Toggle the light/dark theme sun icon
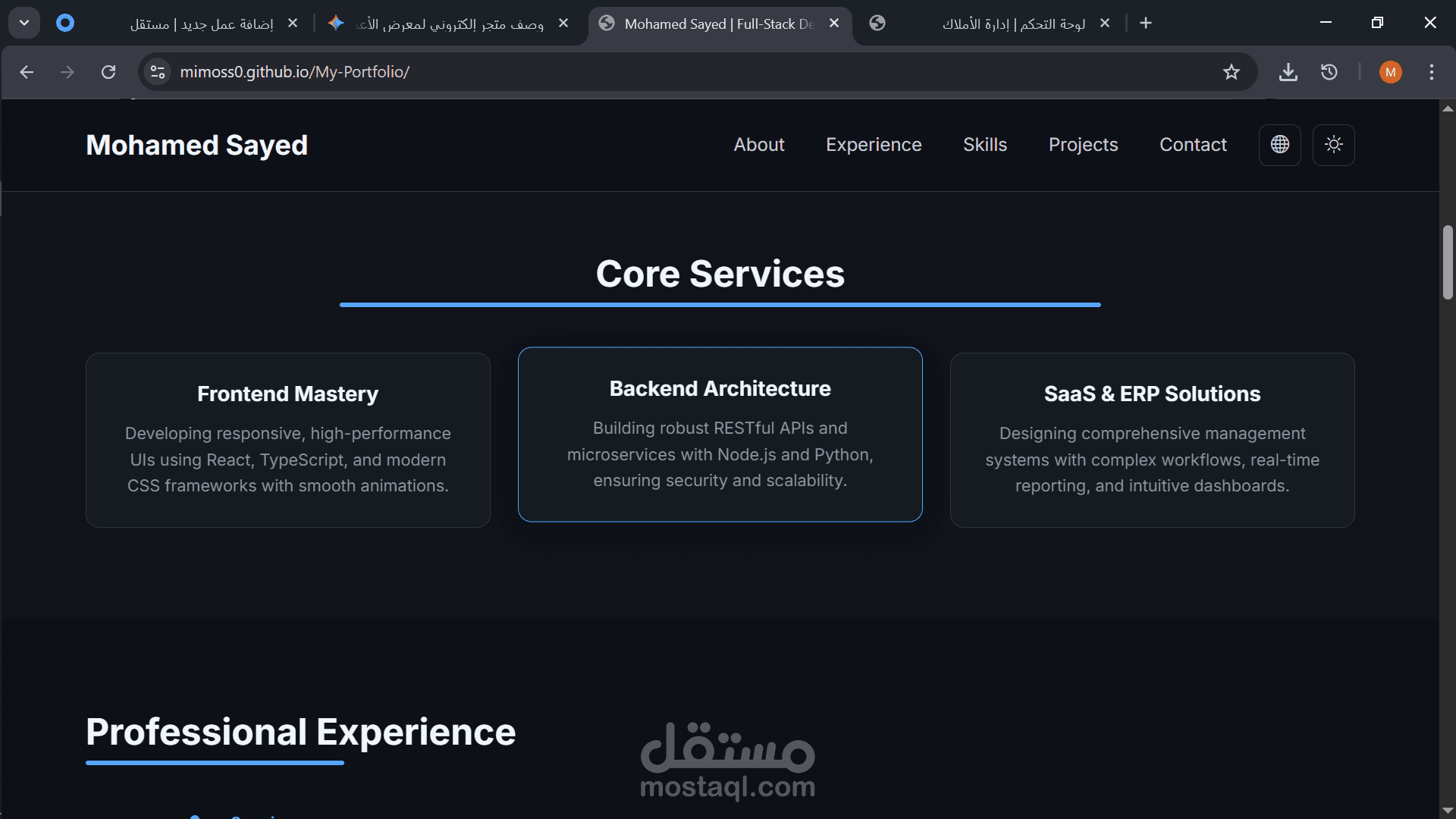Viewport: 1456px width, 819px height. (1333, 144)
